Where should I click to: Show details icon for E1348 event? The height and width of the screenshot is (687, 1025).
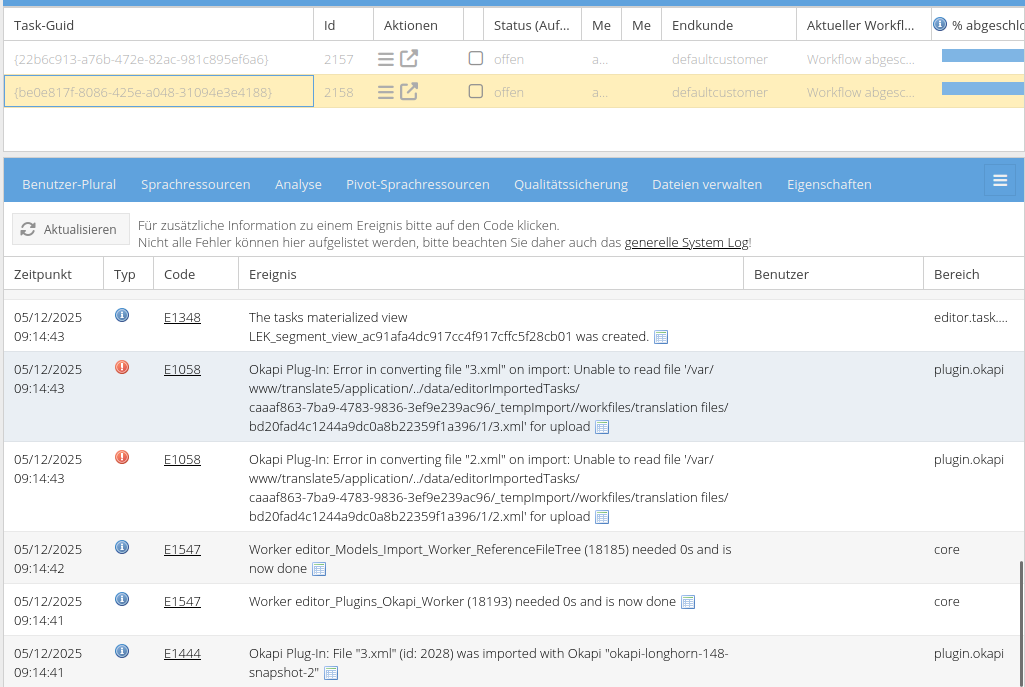pos(661,337)
